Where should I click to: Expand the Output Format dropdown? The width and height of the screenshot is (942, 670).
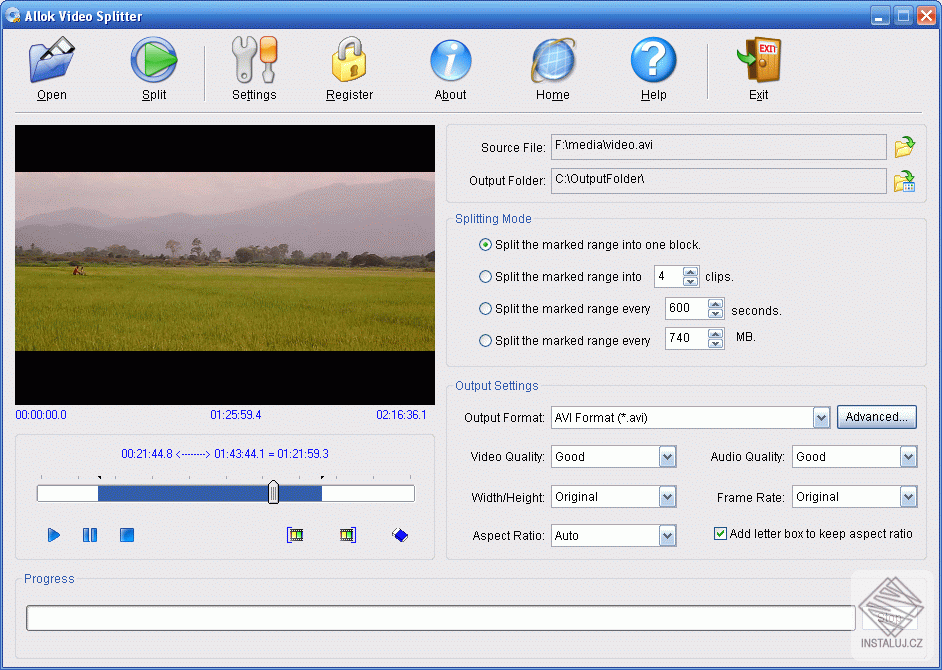[x=821, y=418]
